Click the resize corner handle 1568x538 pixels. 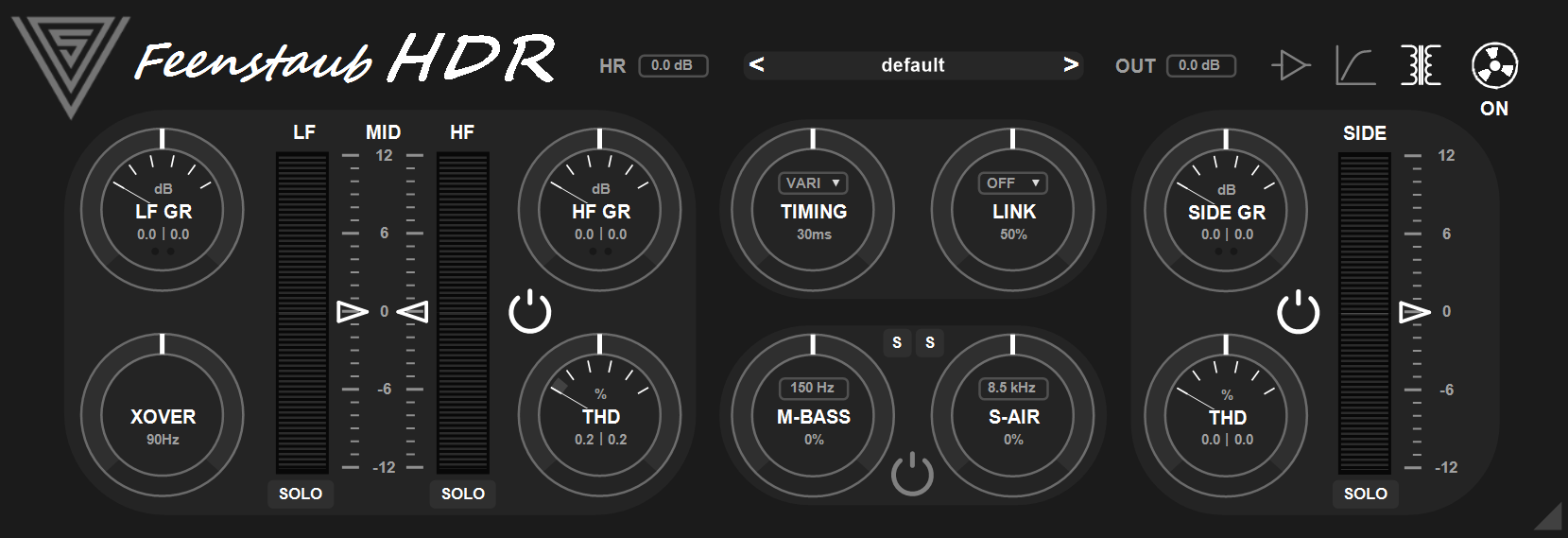[x=1547, y=516]
